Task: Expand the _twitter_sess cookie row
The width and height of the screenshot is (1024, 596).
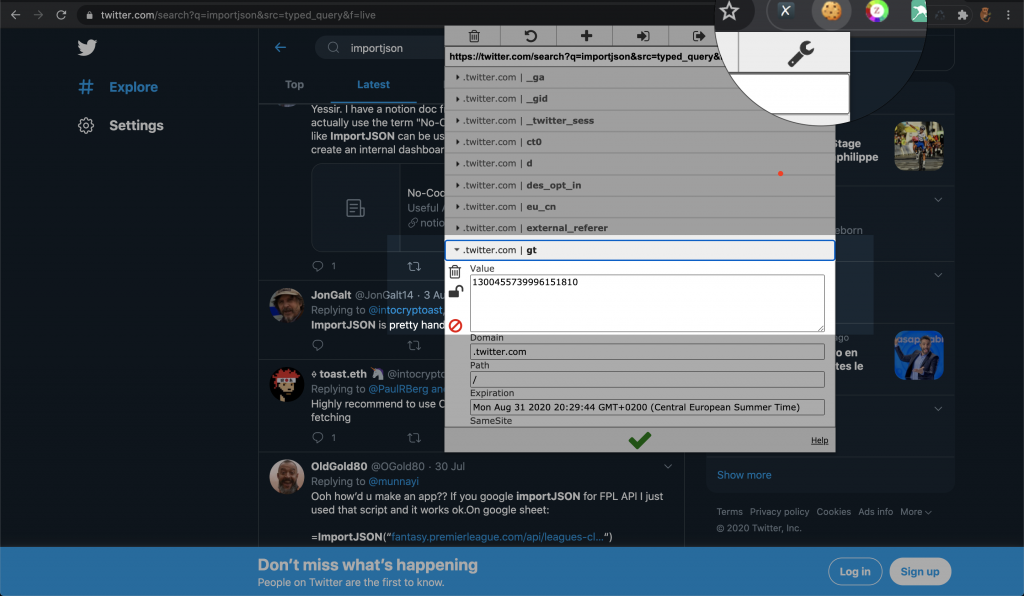Action: pos(639,121)
